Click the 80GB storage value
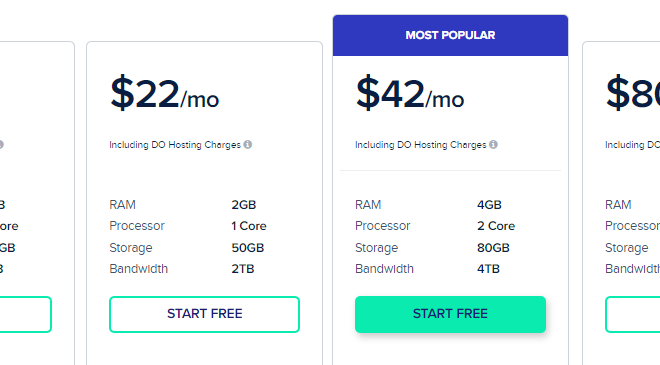This screenshot has width=660, height=365. [x=493, y=248]
